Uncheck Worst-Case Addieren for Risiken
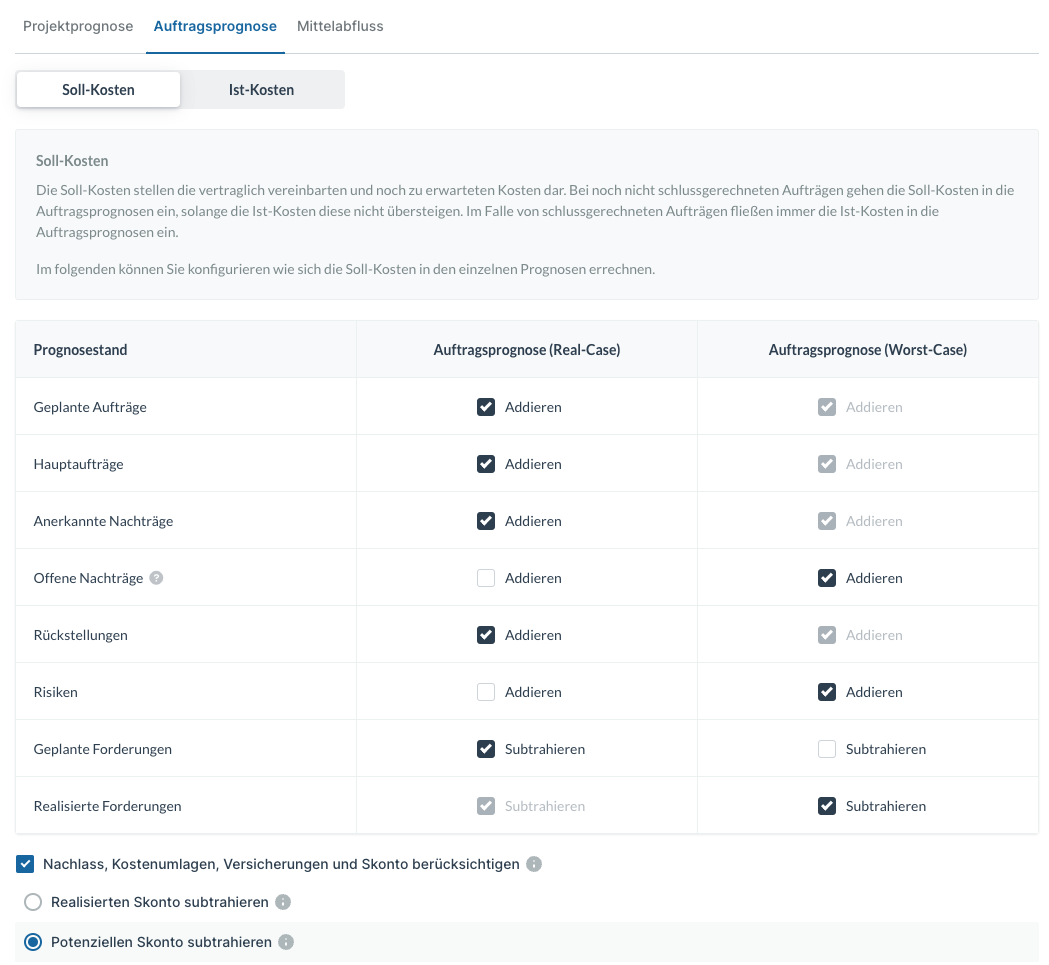Screen dimensions: 1049x965 tap(827, 692)
